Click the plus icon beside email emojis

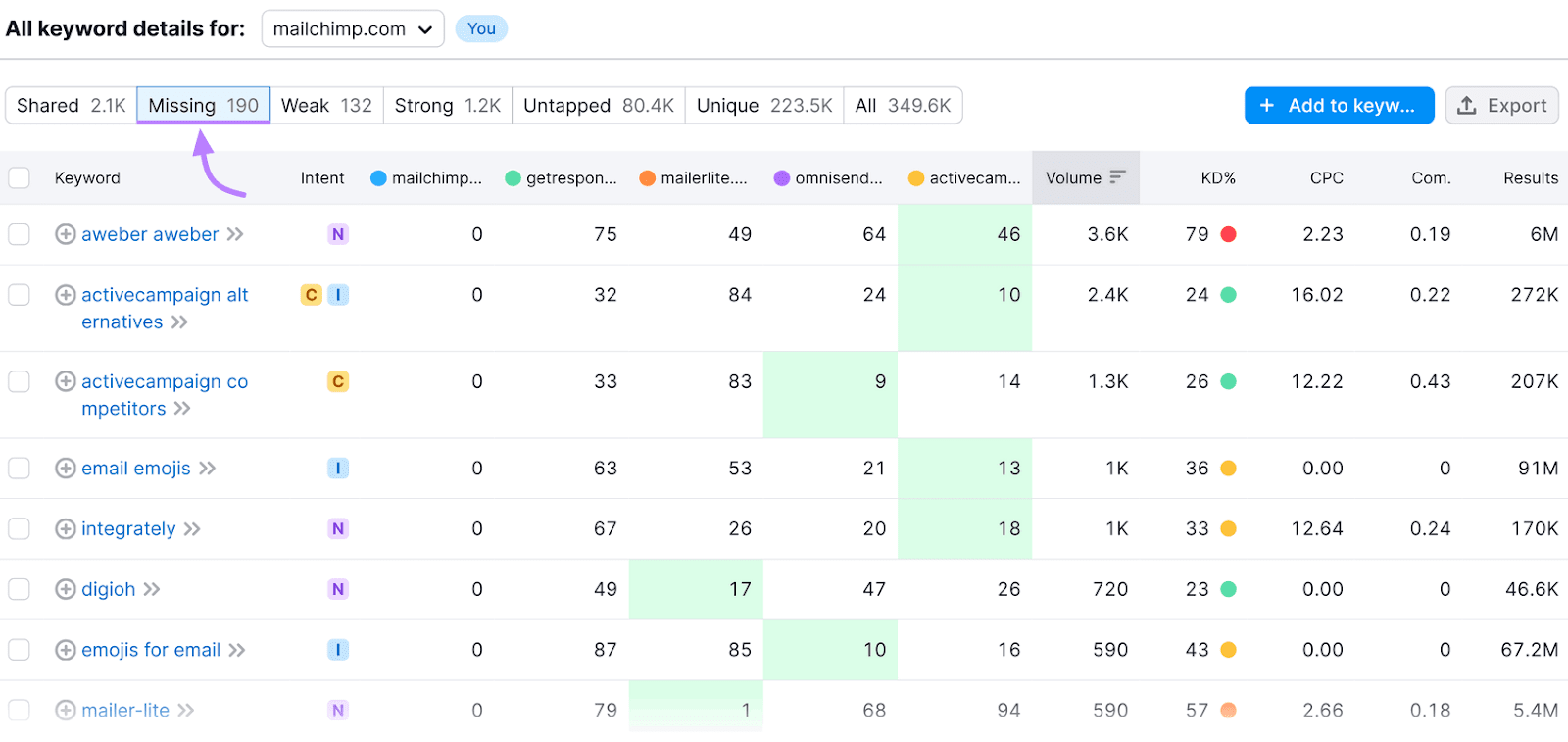pos(66,469)
